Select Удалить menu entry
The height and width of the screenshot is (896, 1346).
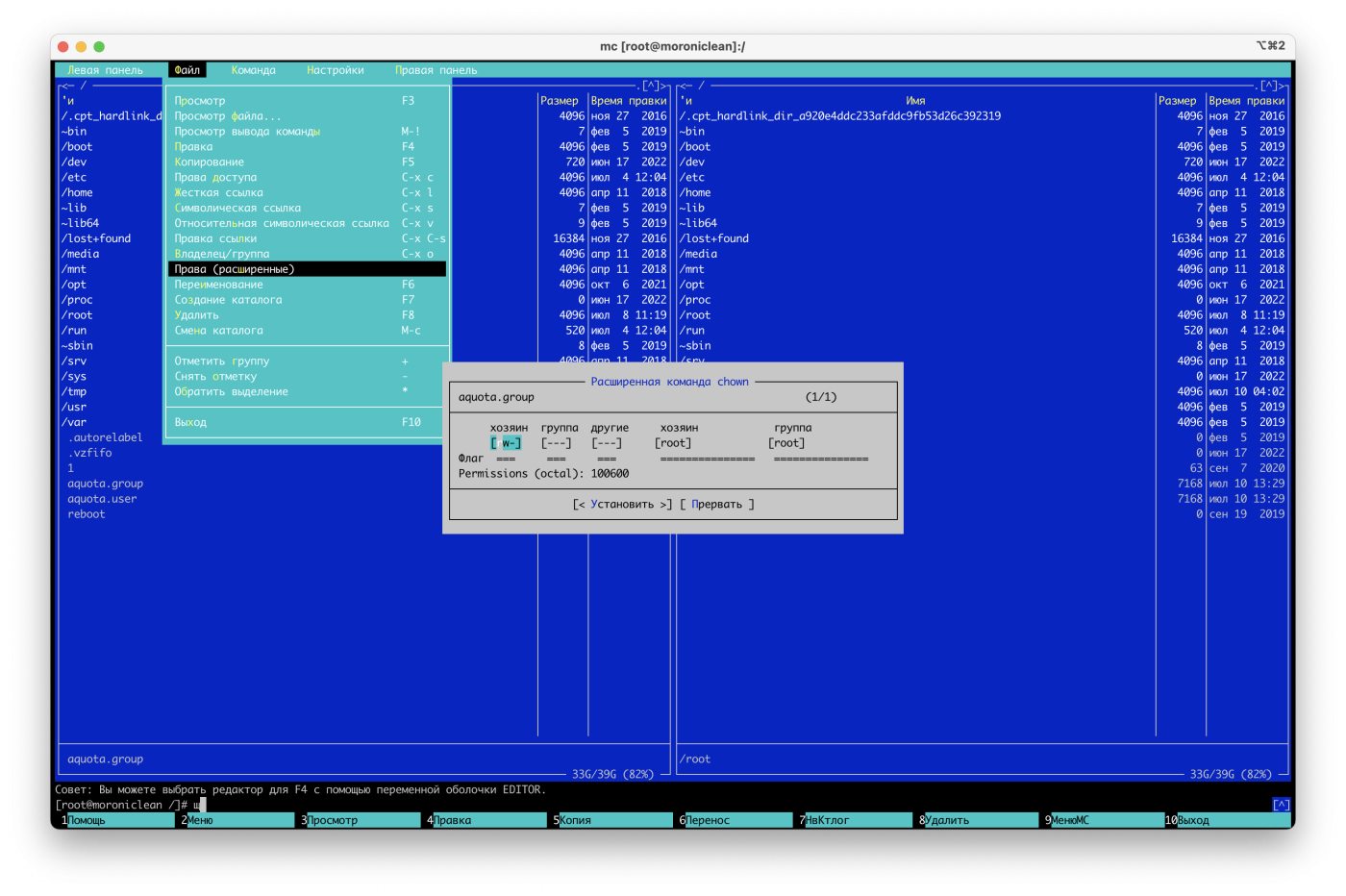click(x=308, y=315)
